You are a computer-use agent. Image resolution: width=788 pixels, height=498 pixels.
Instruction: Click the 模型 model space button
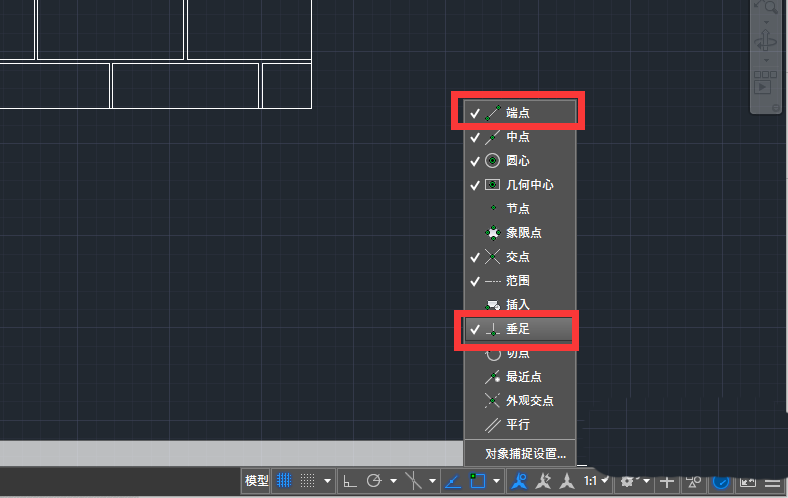pyautogui.click(x=256, y=481)
